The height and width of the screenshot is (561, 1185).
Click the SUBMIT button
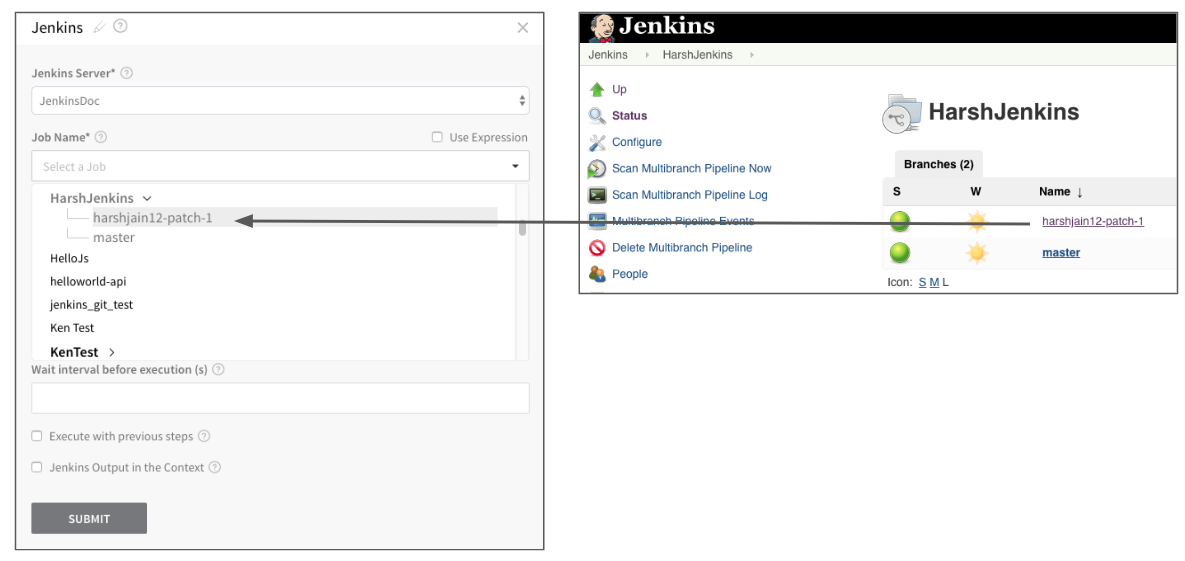tap(89, 519)
